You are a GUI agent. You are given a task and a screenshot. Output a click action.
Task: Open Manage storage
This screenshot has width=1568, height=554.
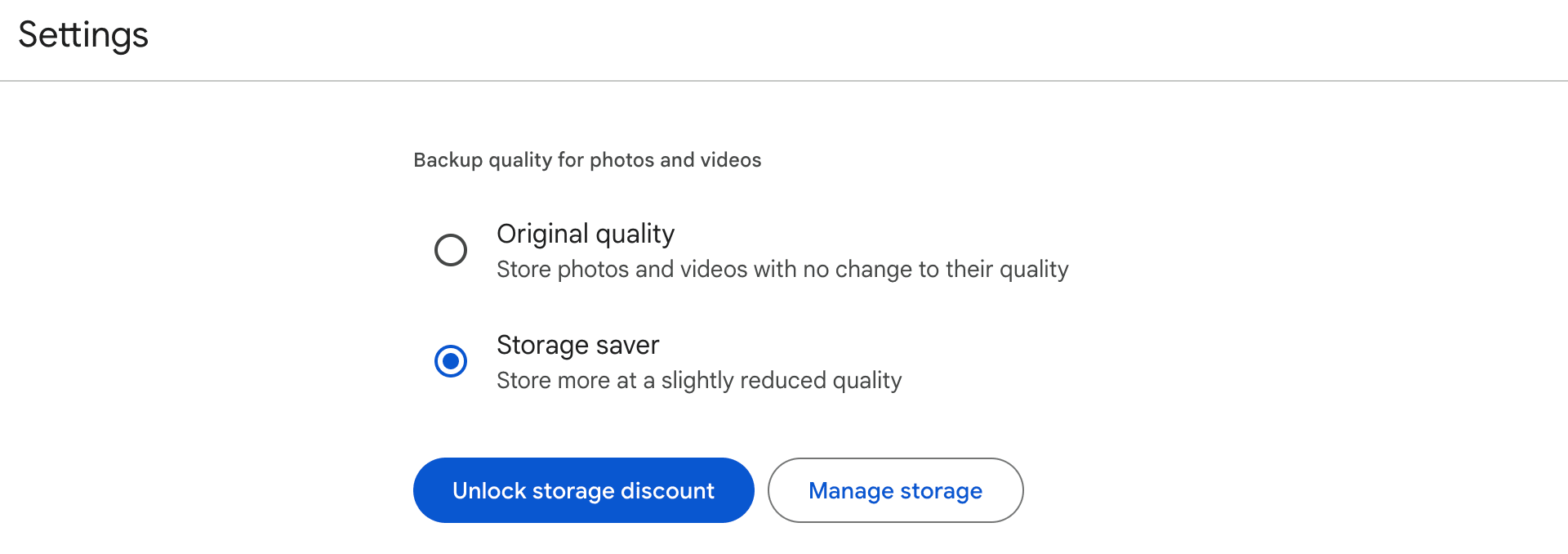tap(895, 490)
